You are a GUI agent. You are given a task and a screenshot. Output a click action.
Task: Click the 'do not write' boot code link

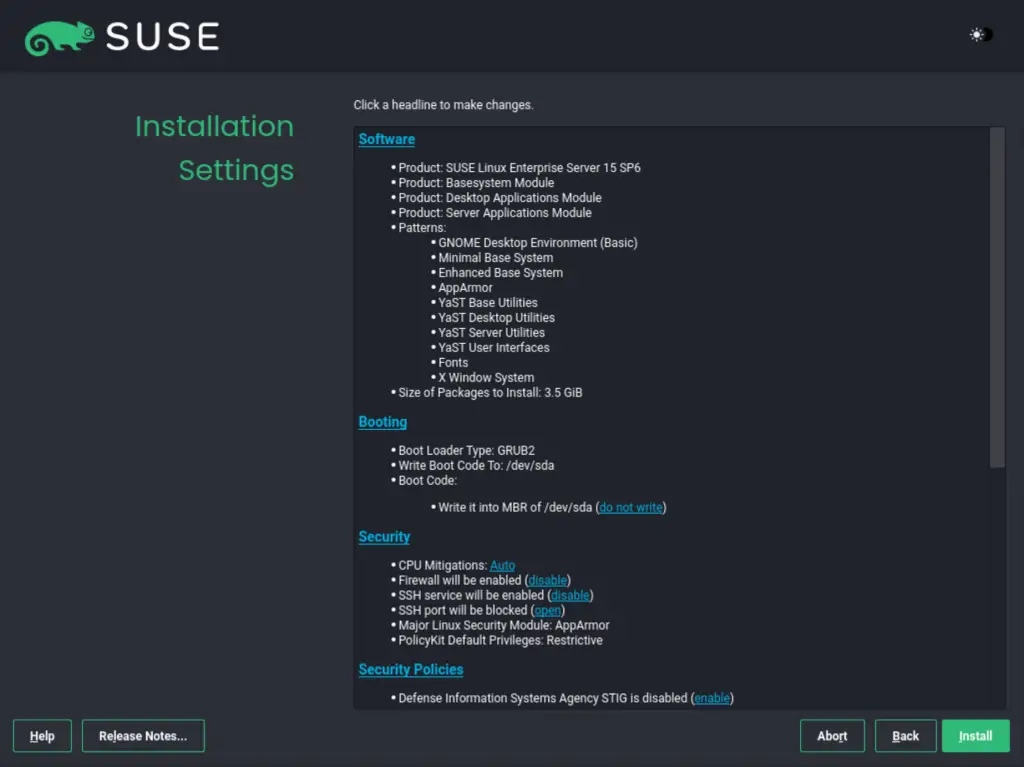[630, 507]
